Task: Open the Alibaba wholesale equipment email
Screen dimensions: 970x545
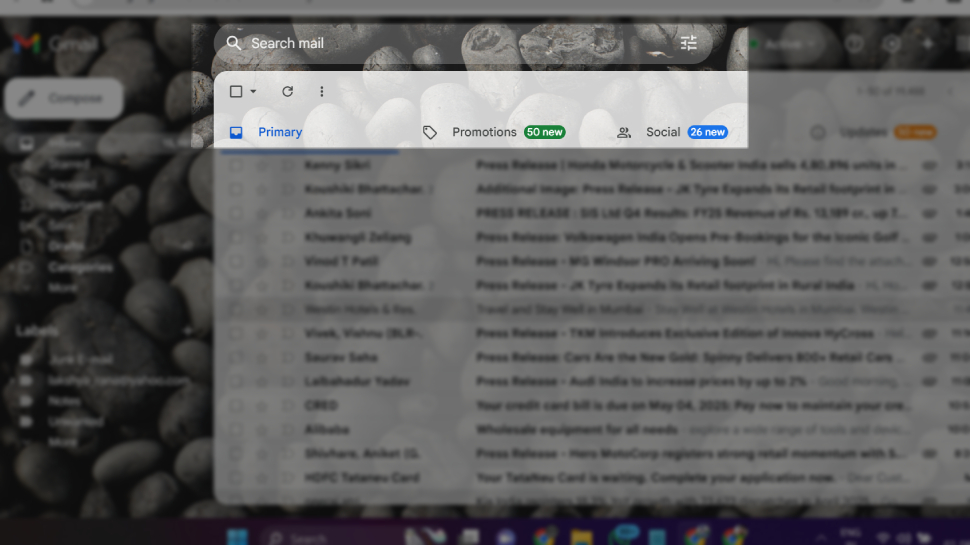Action: coord(591,430)
